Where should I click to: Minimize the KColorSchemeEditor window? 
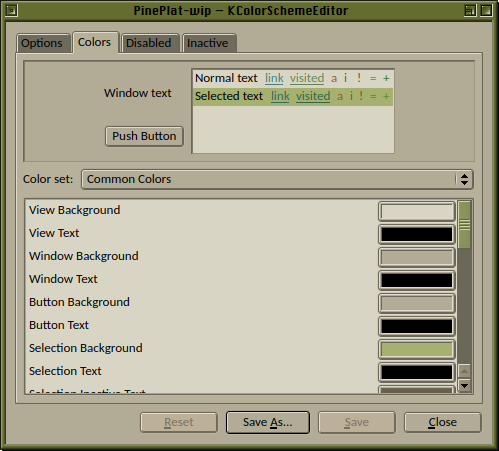470,11
